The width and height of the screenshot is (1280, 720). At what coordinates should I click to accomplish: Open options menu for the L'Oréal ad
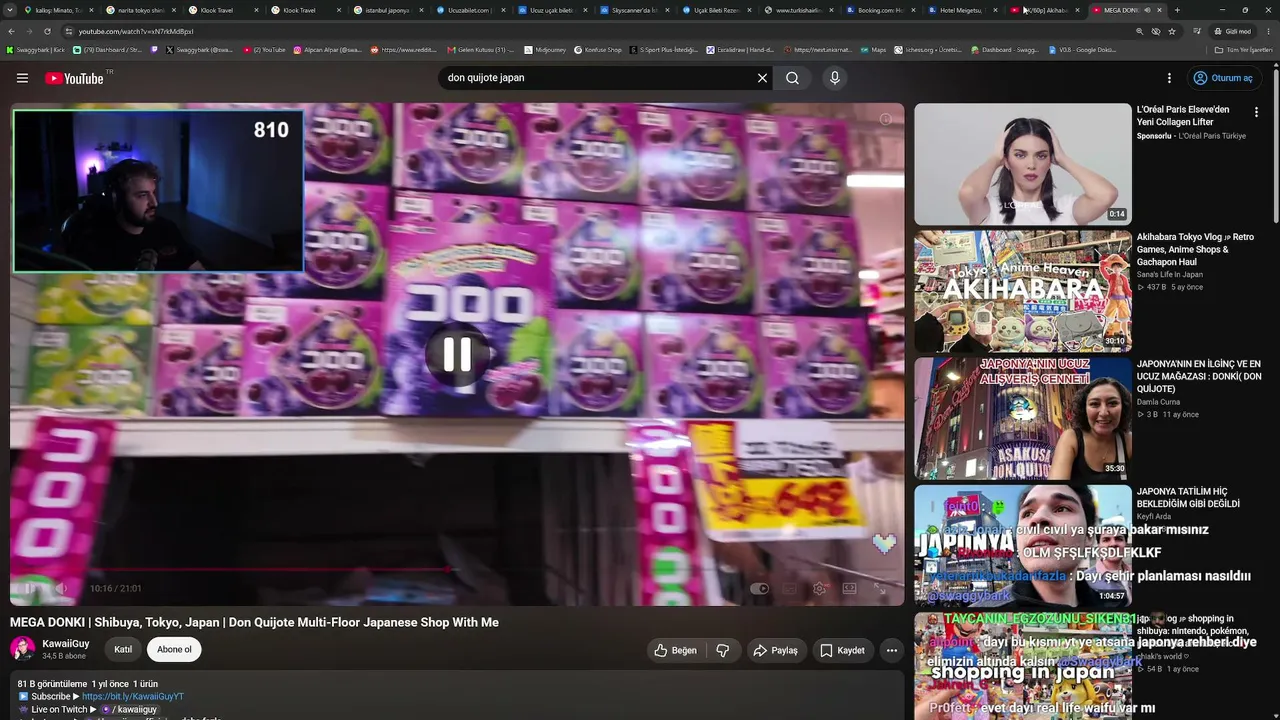pyautogui.click(x=1257, y=112)
